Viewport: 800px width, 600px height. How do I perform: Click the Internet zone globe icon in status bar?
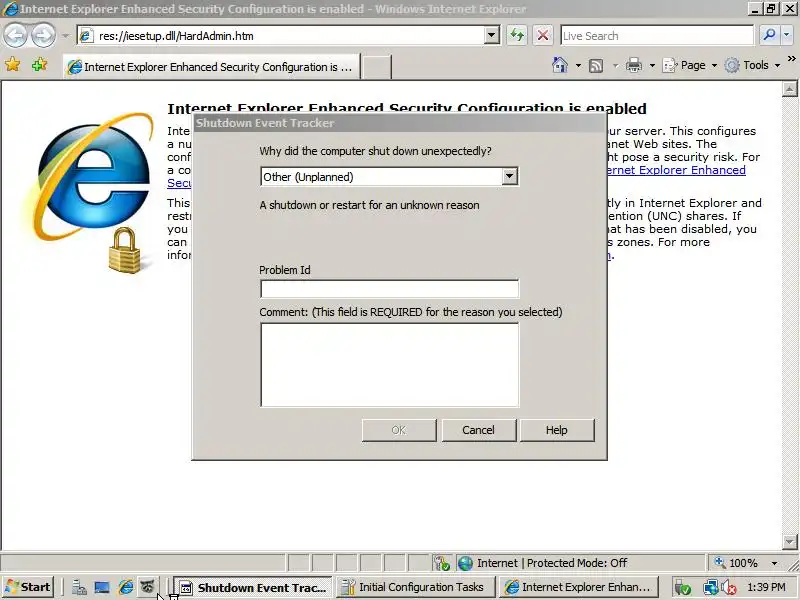coord(465,563)
